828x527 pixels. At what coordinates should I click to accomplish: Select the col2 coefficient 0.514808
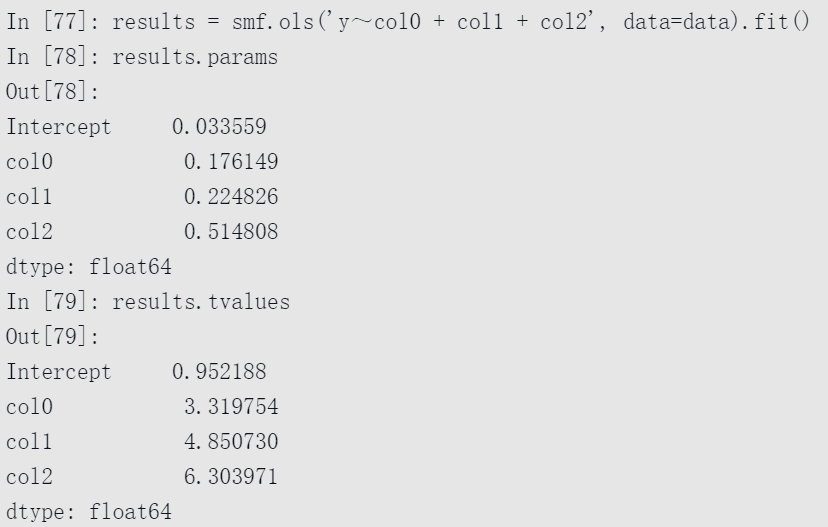(231, 231)
